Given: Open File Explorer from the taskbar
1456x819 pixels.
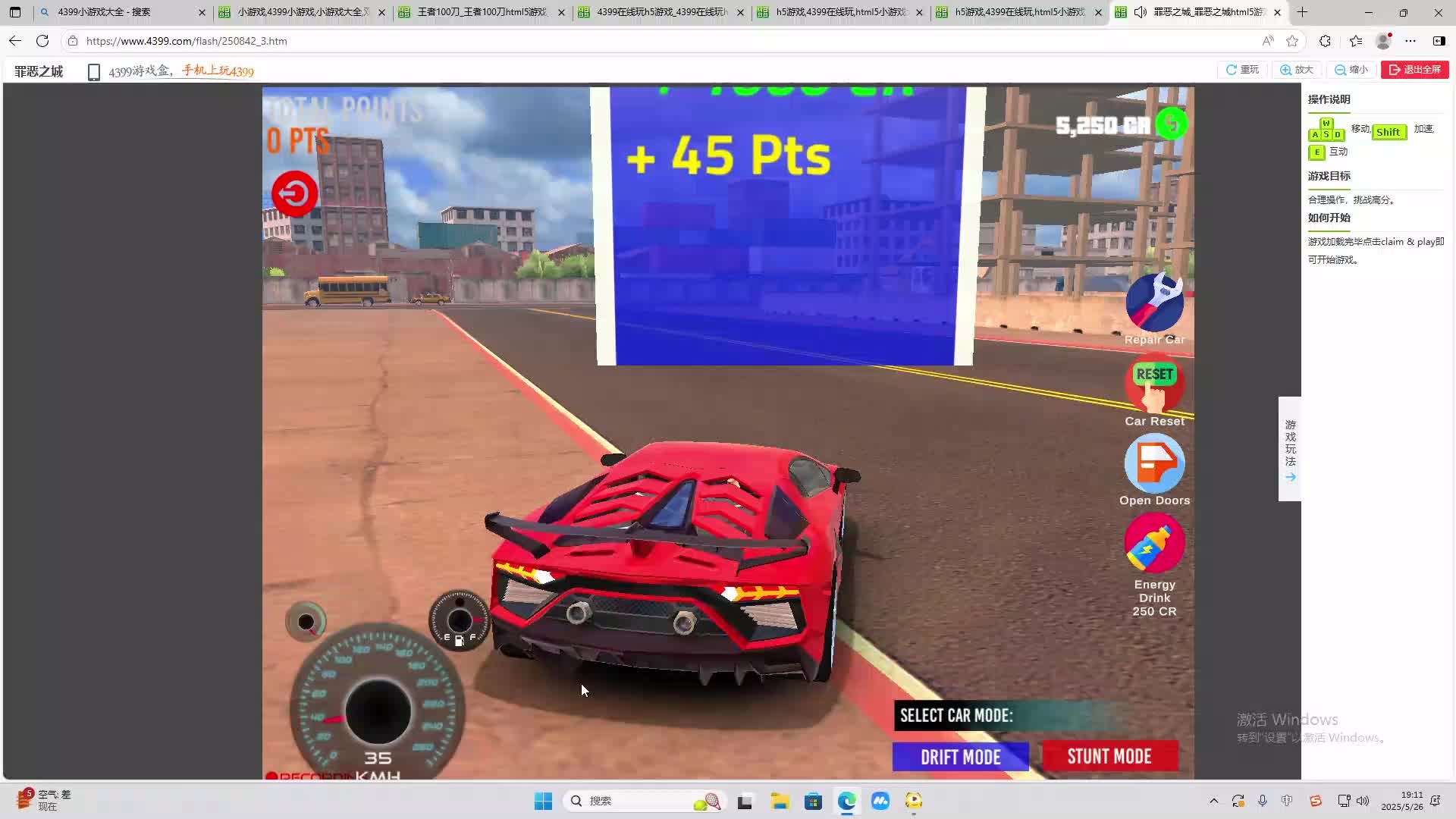Looking at the screenshot, I should coord(780,801).
